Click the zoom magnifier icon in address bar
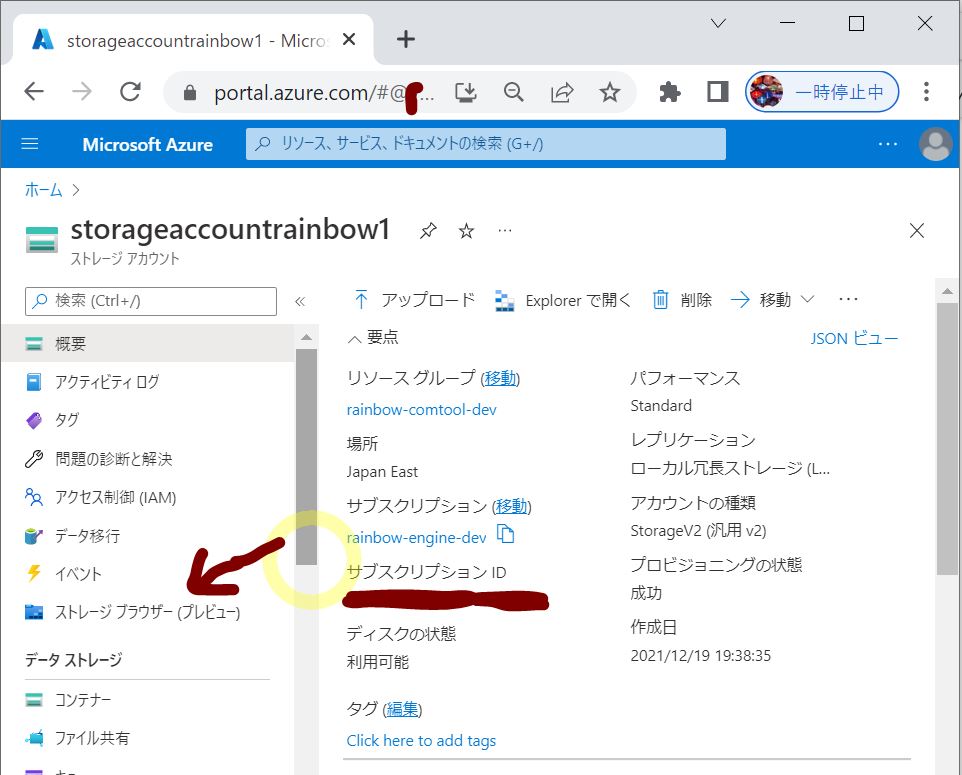Viewport: 962px width, 775px height. pyautogui.click(x=514, y=93)
